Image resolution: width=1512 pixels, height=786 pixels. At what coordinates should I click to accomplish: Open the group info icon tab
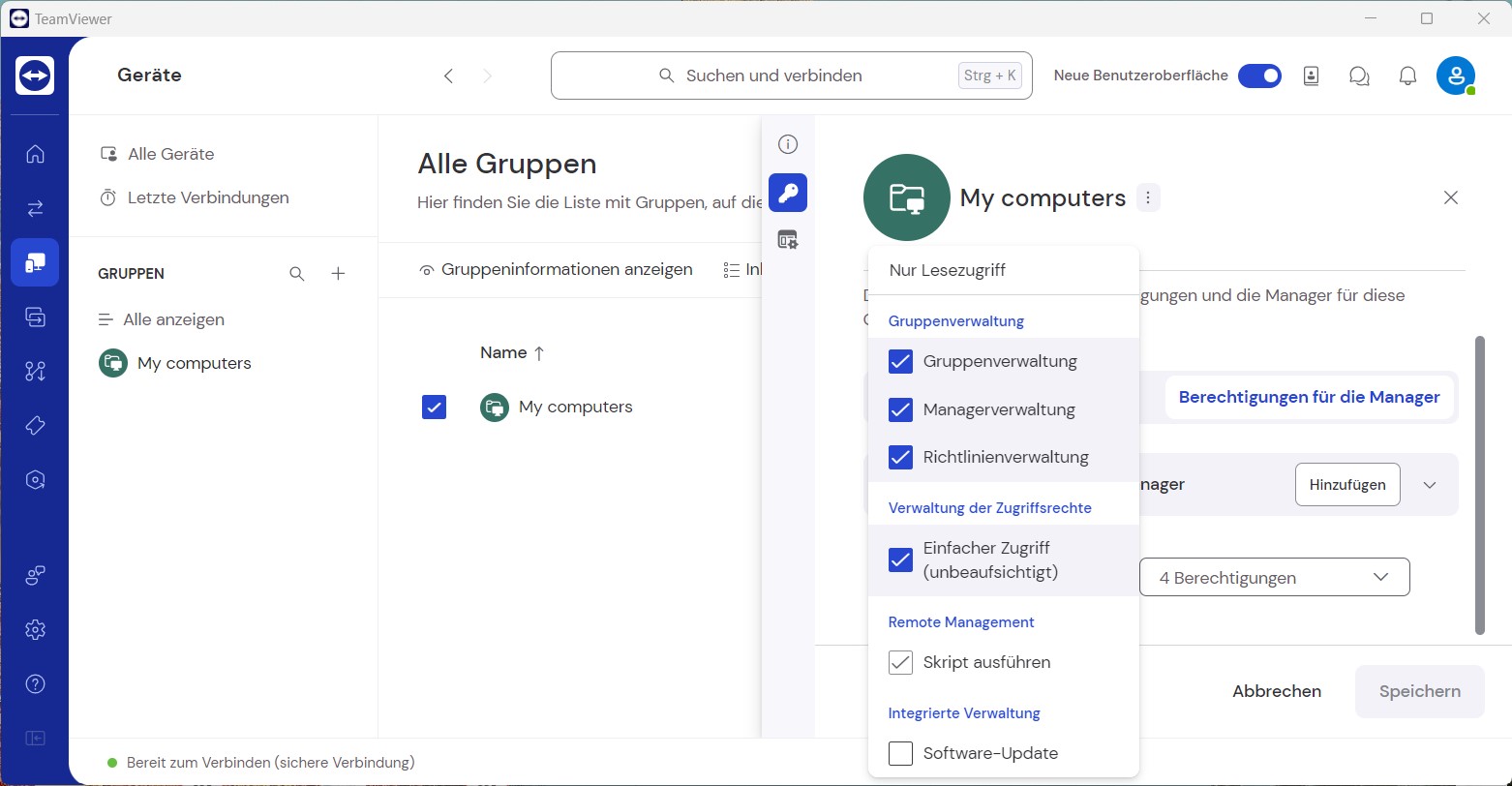click(787, 145)
